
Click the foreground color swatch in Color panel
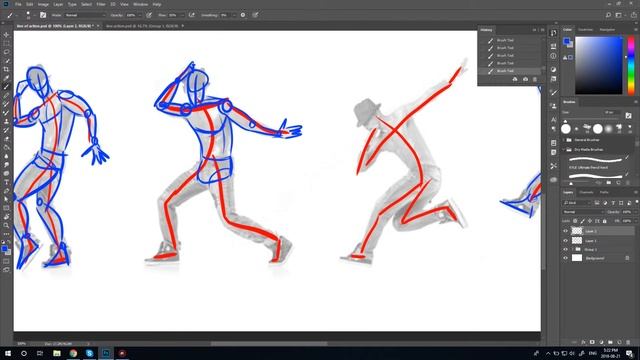567,41
